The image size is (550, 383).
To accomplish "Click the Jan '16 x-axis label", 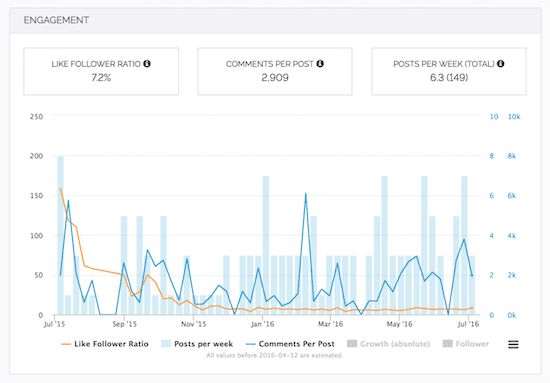I will (x=262, y=324).
